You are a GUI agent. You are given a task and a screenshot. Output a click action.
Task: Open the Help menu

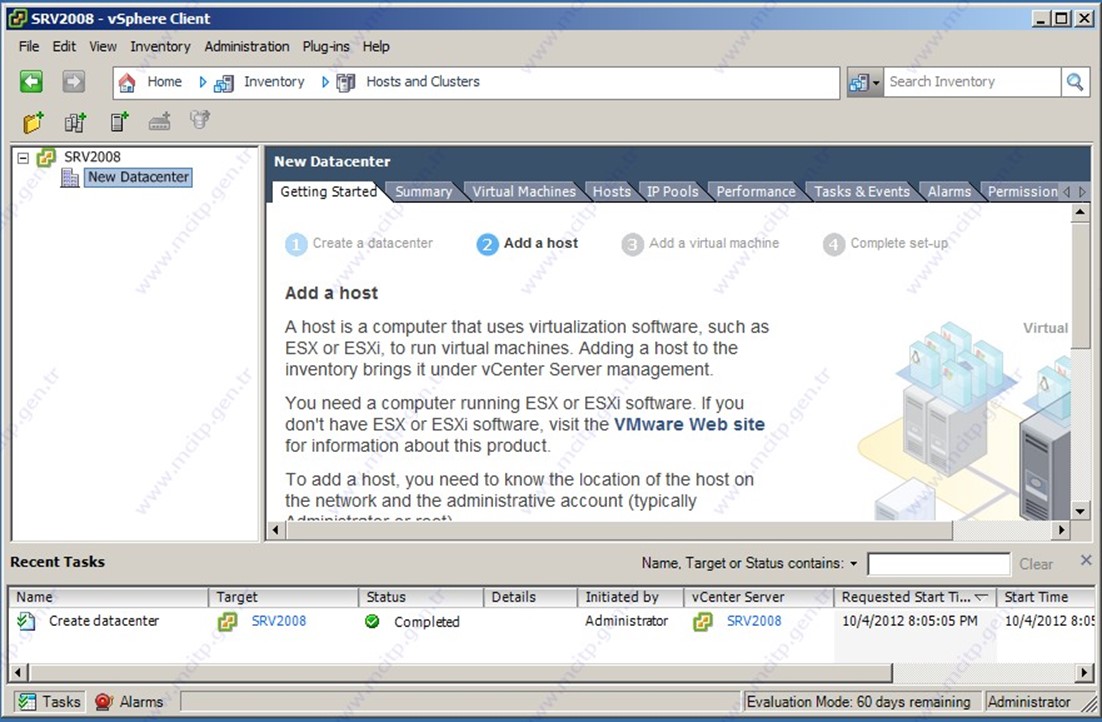[x=376, y=46]
